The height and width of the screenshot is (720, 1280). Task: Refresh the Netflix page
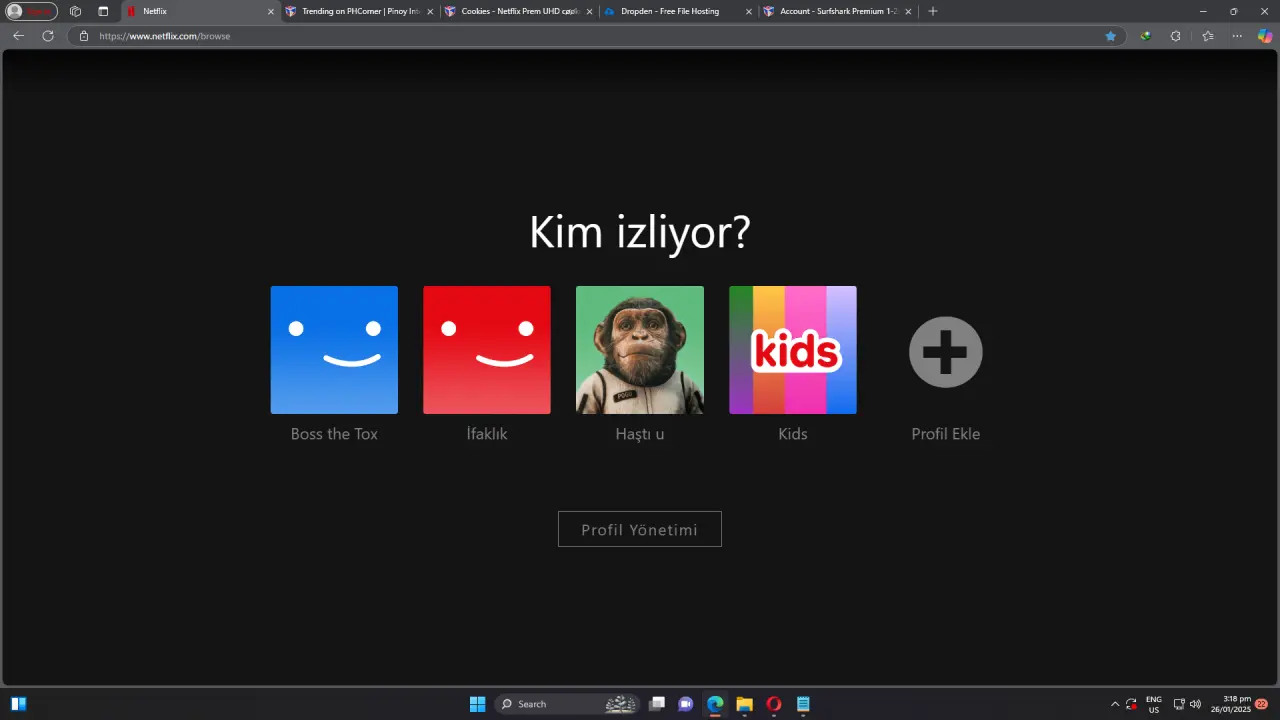click(x=47, y=36)
